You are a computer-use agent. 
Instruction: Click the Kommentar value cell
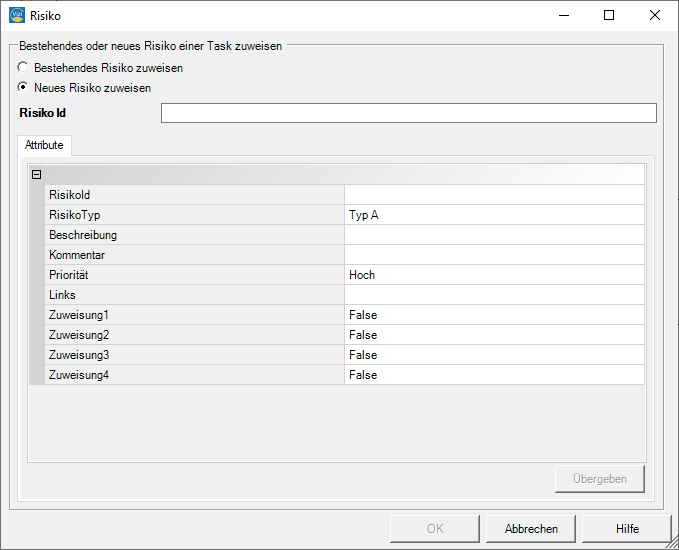[x=494, y=255]
